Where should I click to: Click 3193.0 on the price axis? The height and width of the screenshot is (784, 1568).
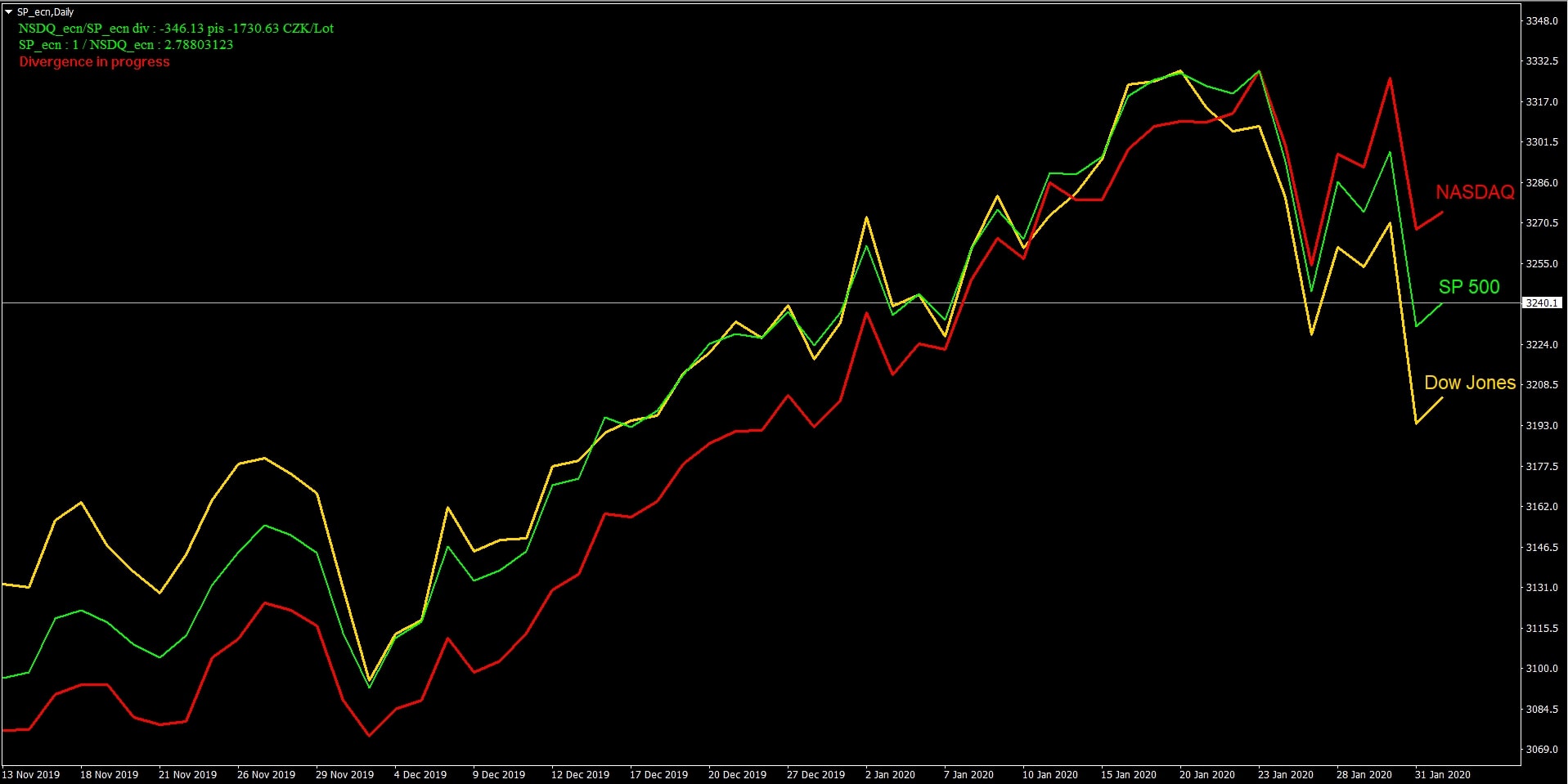pyautogui.click(x=1542, y=426)
